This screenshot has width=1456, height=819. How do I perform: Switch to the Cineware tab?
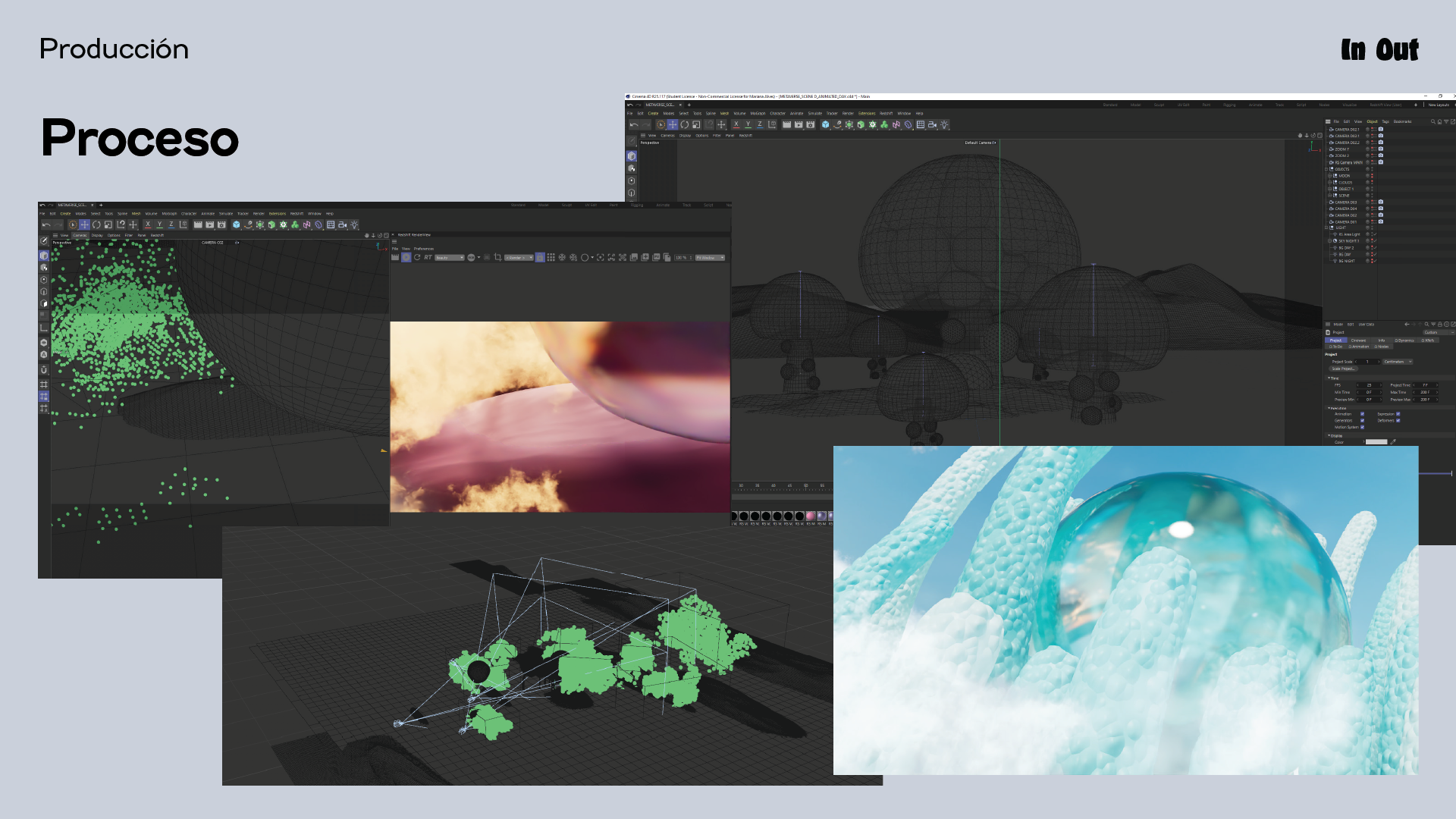tap(1358, 340)
